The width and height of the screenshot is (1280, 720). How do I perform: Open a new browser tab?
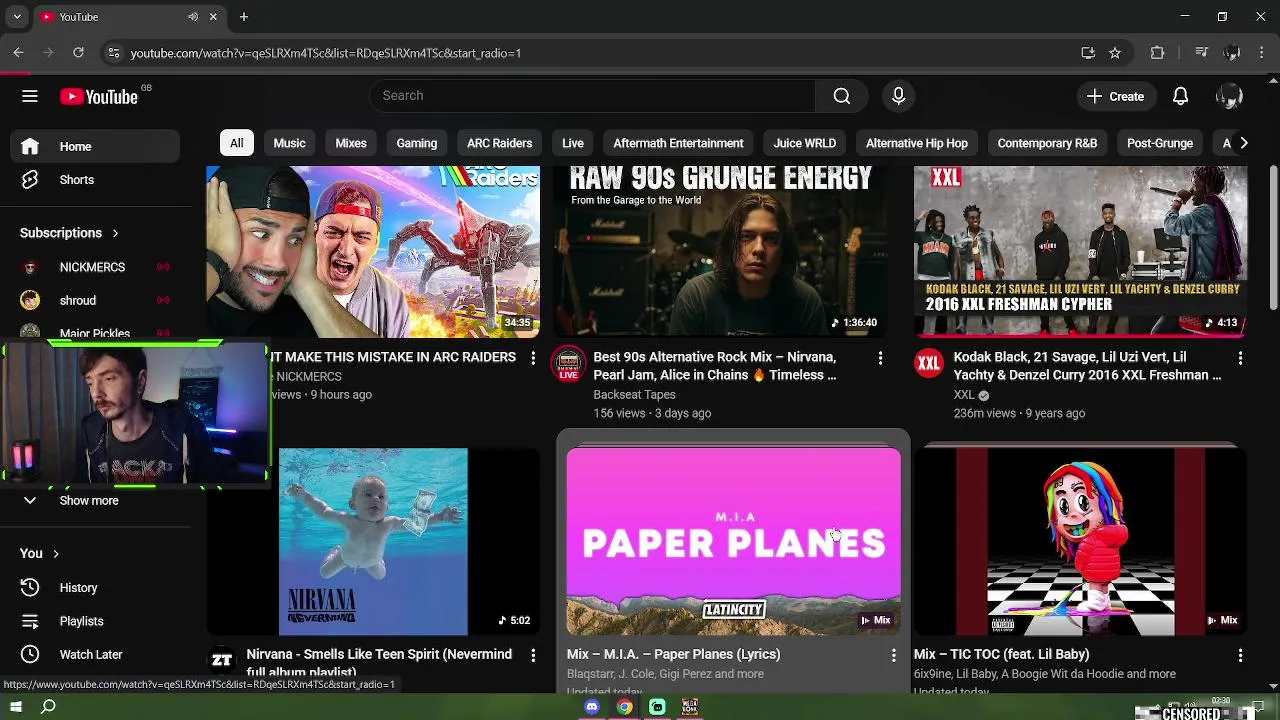243,17
